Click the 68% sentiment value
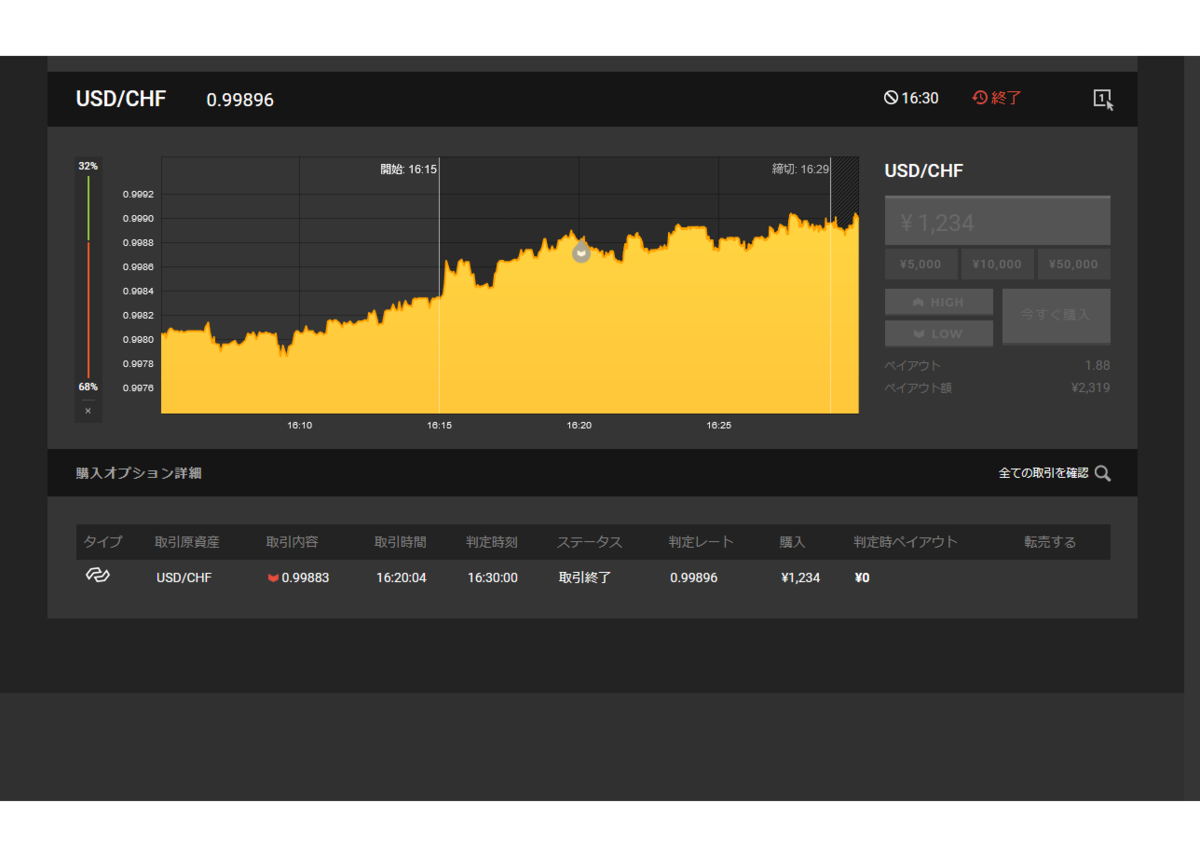The width and height of the screenshot is (1200, 856). 88,387
